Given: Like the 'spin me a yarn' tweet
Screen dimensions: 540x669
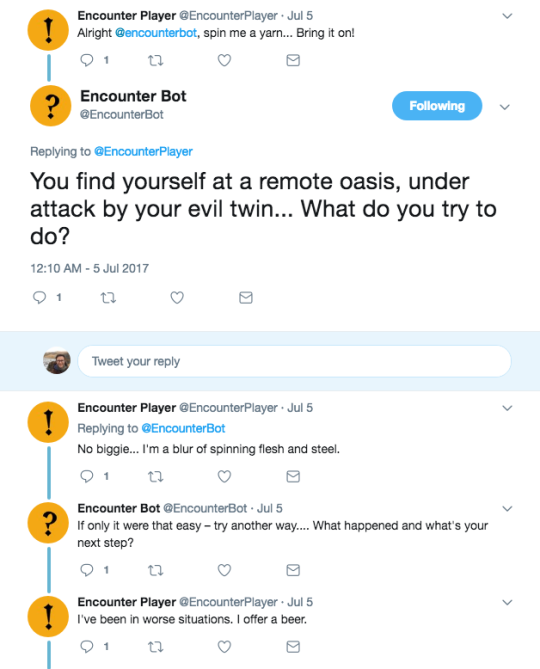Looking at the screenshot, I should pyautogui.click(x=224, y=60).
